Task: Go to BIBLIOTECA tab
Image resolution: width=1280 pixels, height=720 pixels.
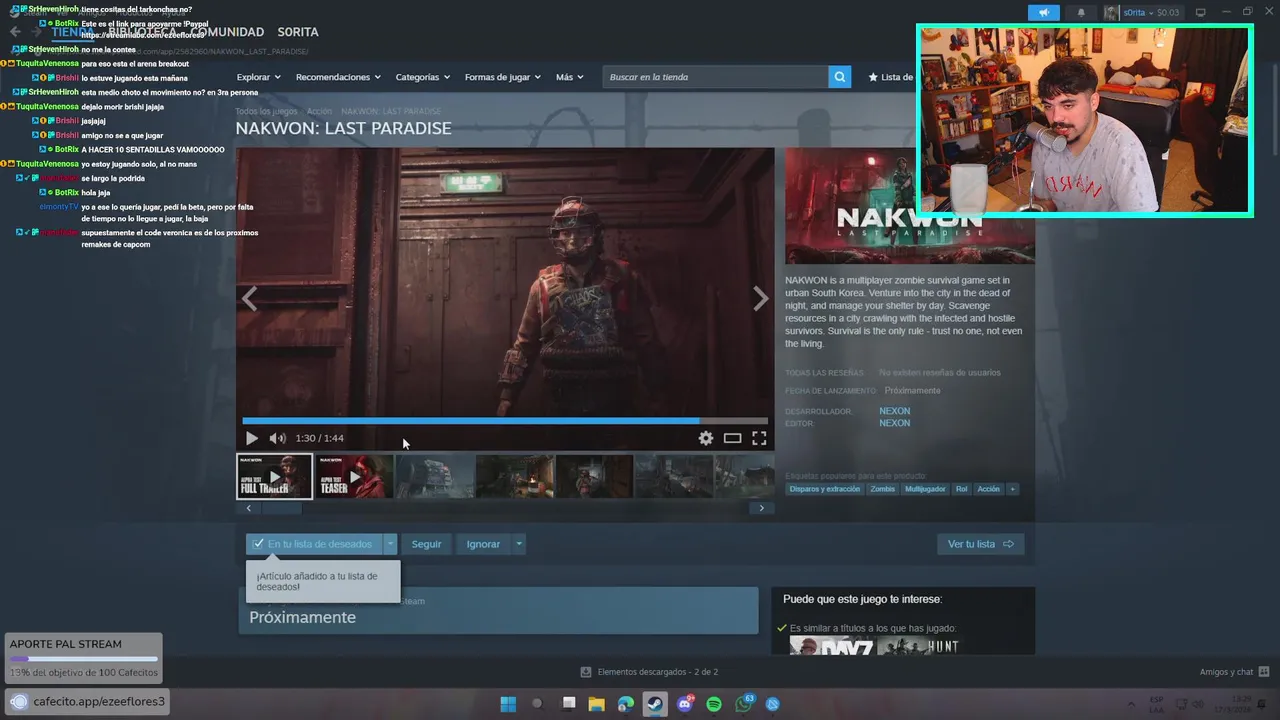Action: pos(142,32)
